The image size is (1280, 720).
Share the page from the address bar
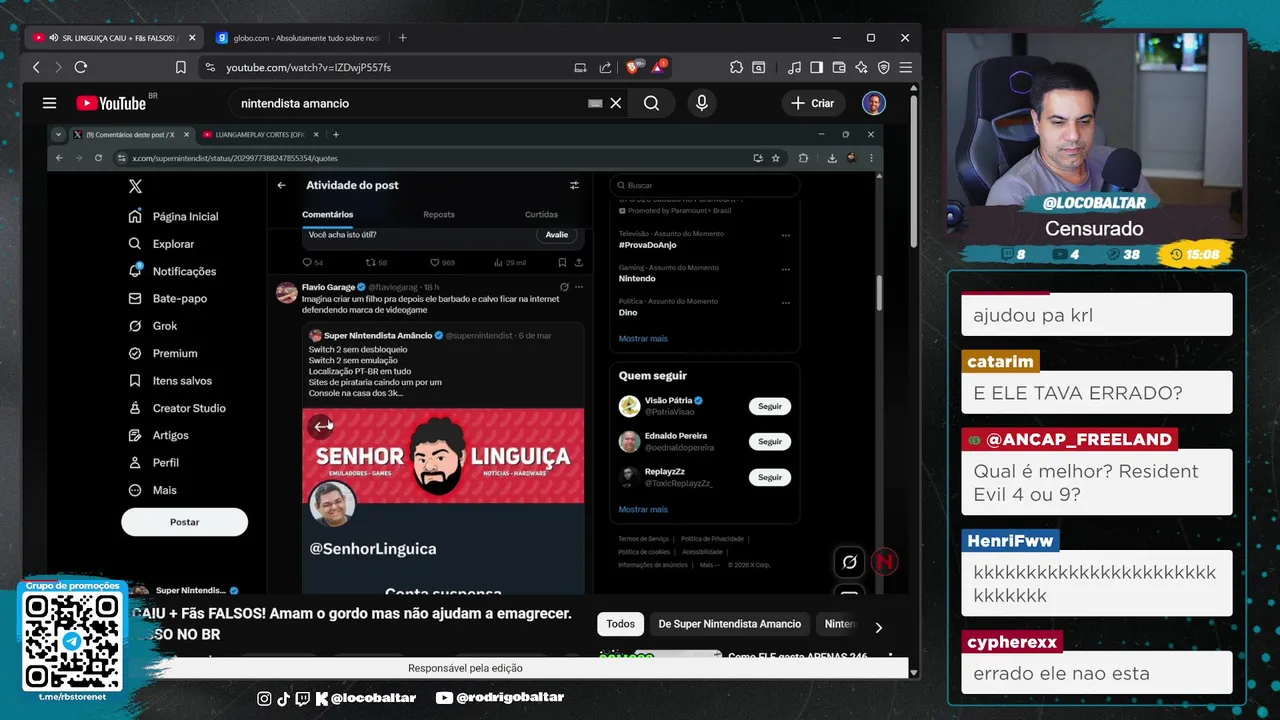[x=605, y=67]
